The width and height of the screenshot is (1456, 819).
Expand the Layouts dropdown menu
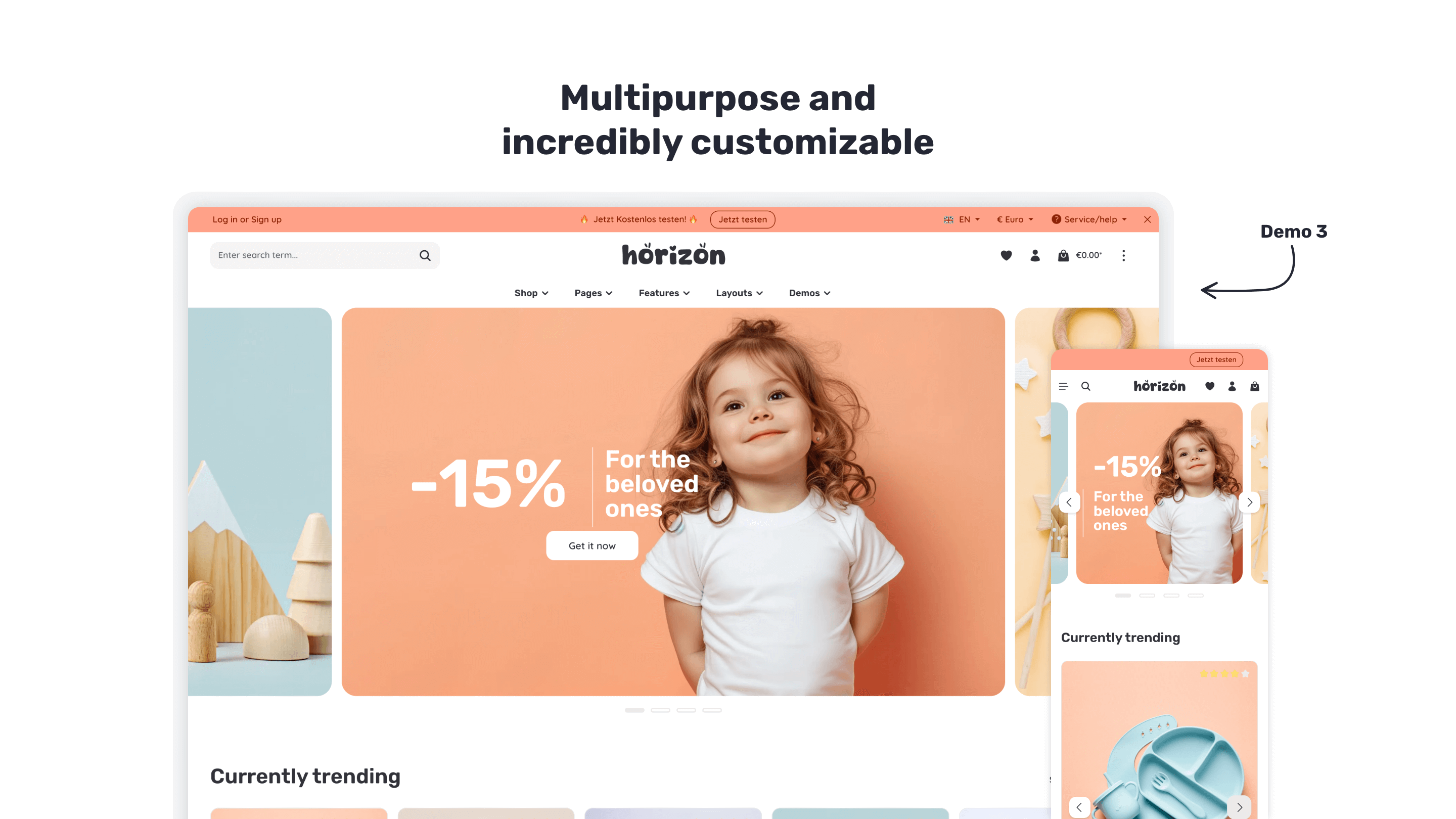[x=740, y=292]
